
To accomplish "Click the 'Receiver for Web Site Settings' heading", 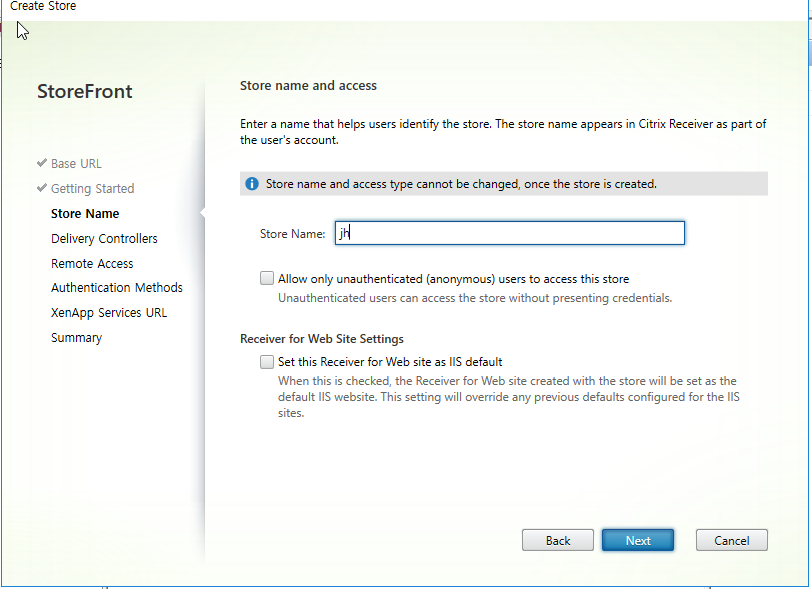I will [322, 339].
